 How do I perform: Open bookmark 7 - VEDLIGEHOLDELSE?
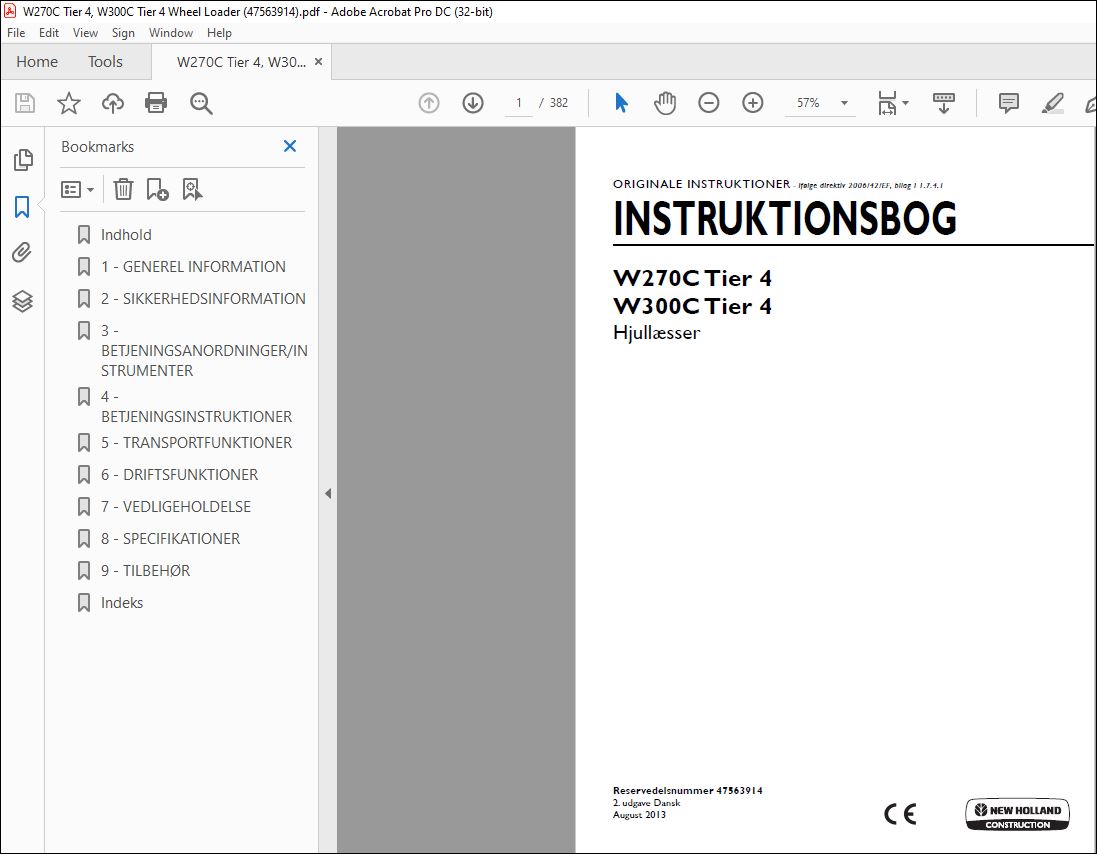tap(176, 506)
